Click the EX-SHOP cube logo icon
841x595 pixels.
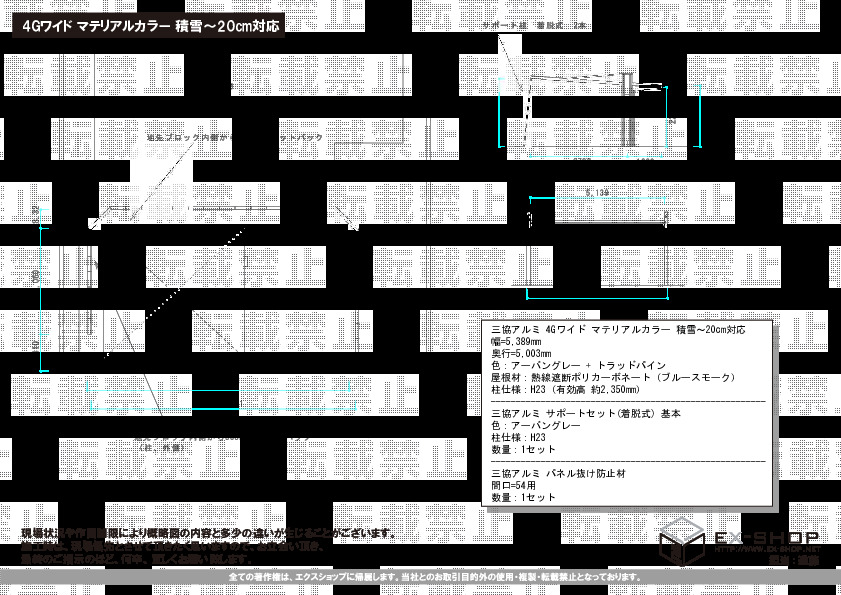[682, 540]
